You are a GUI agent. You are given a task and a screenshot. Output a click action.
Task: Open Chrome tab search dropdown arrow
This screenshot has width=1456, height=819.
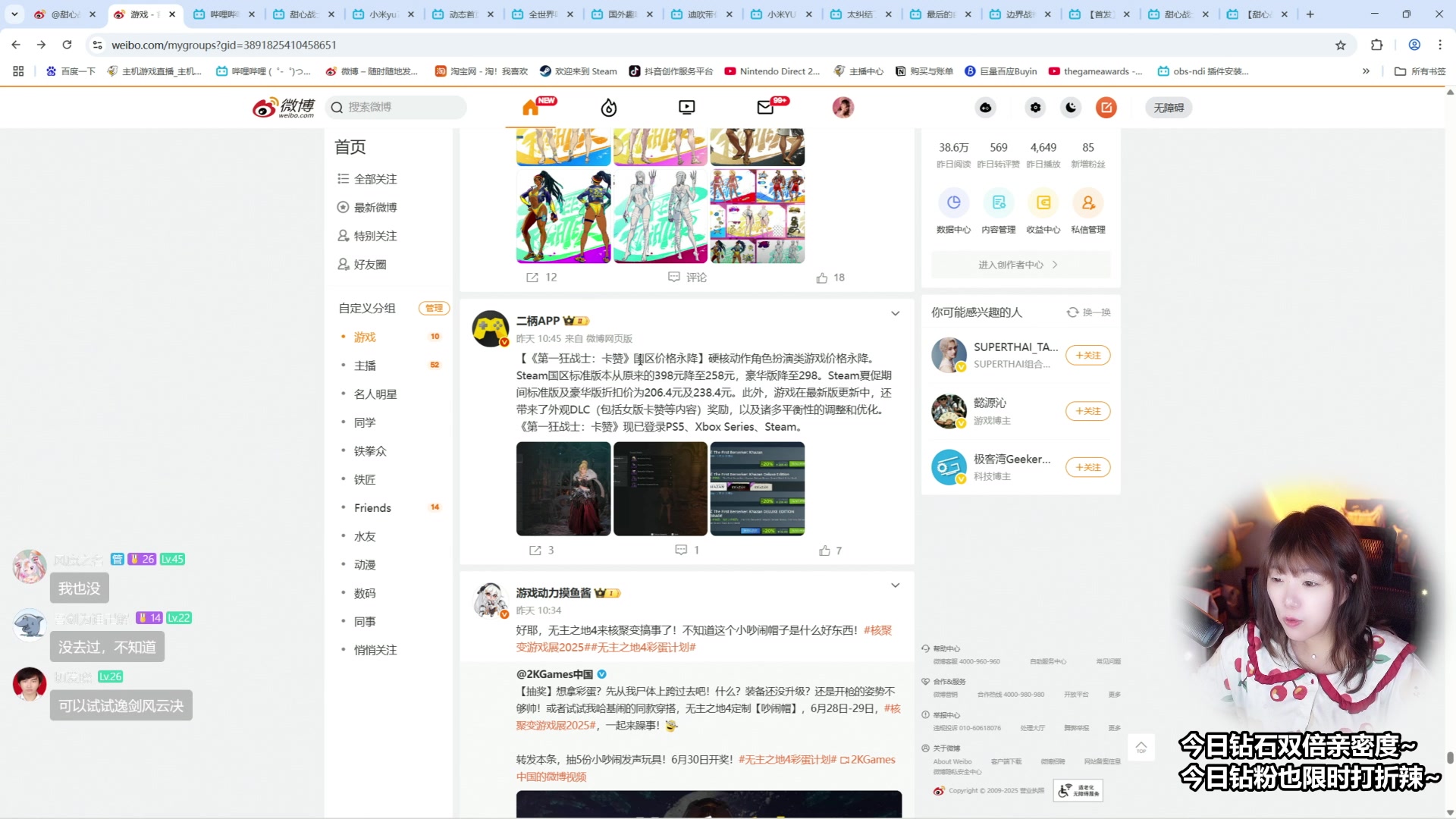[x=14, y=14]
